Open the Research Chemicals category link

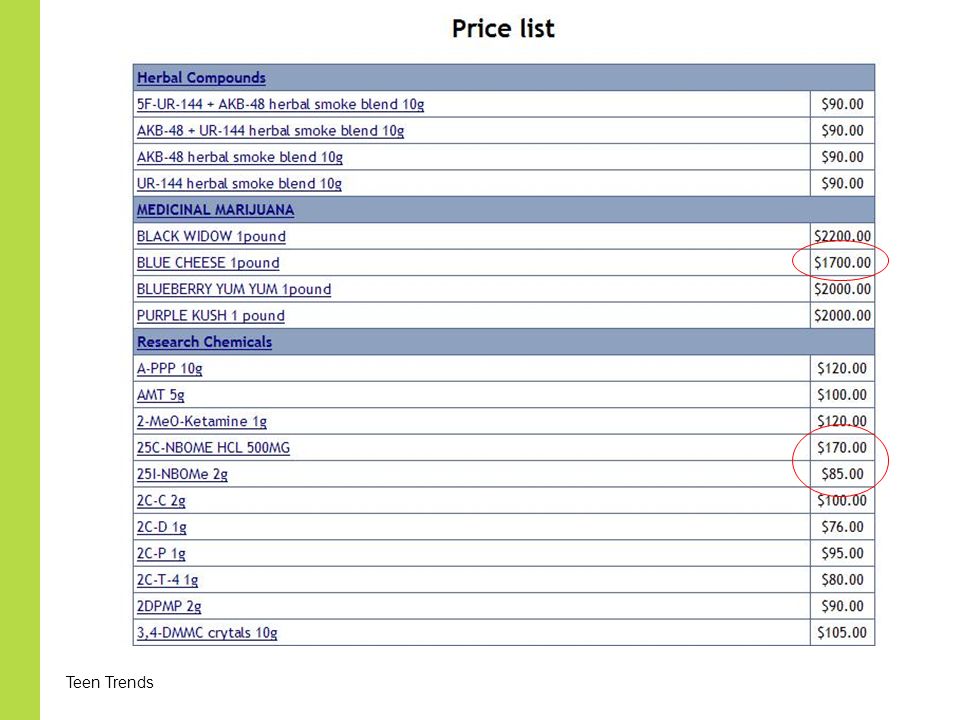204,342
